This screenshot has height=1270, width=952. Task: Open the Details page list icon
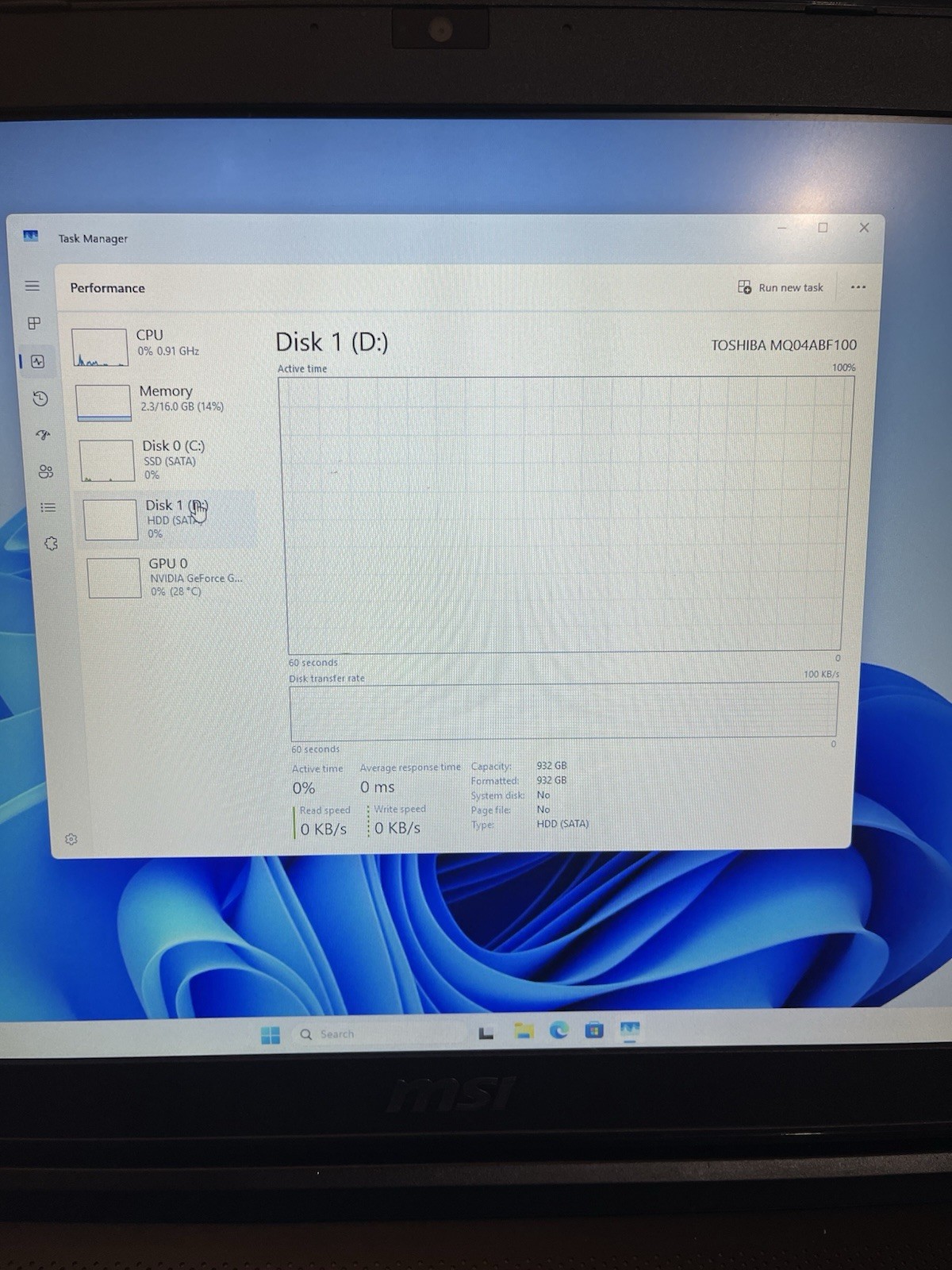point(48,507)
